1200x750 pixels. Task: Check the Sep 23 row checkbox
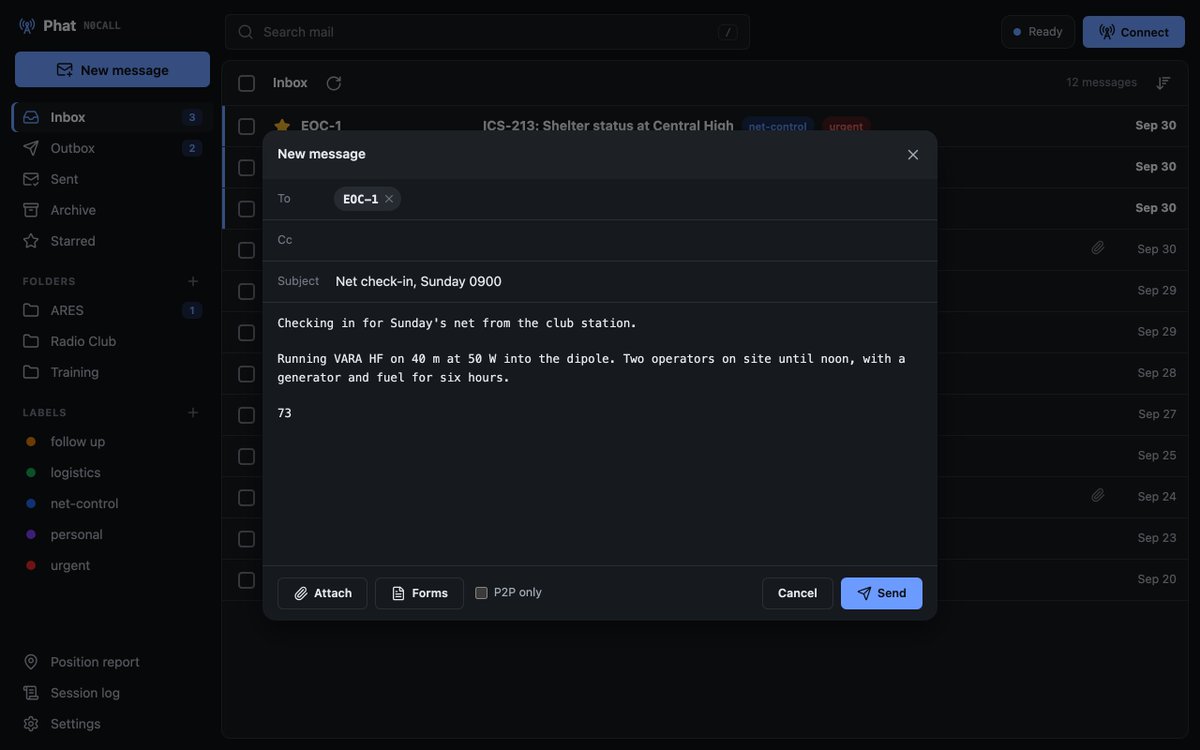pyautogui.click(x=246, y=538)
